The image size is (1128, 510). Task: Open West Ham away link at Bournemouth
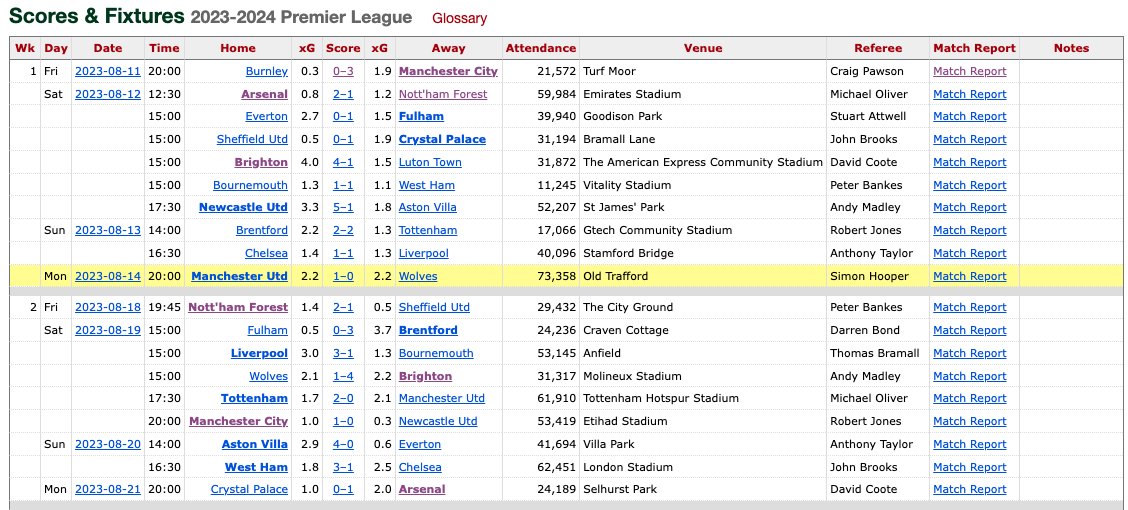(426, 185)
